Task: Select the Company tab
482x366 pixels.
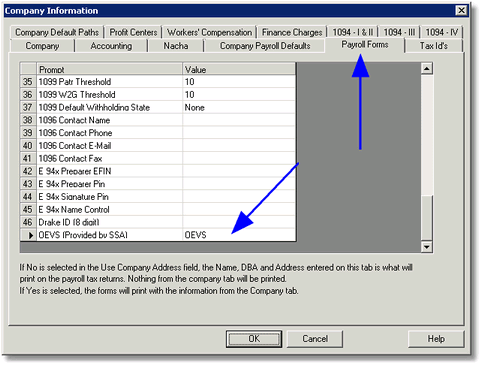Action: pyautogui.click(x=42, y=46)
